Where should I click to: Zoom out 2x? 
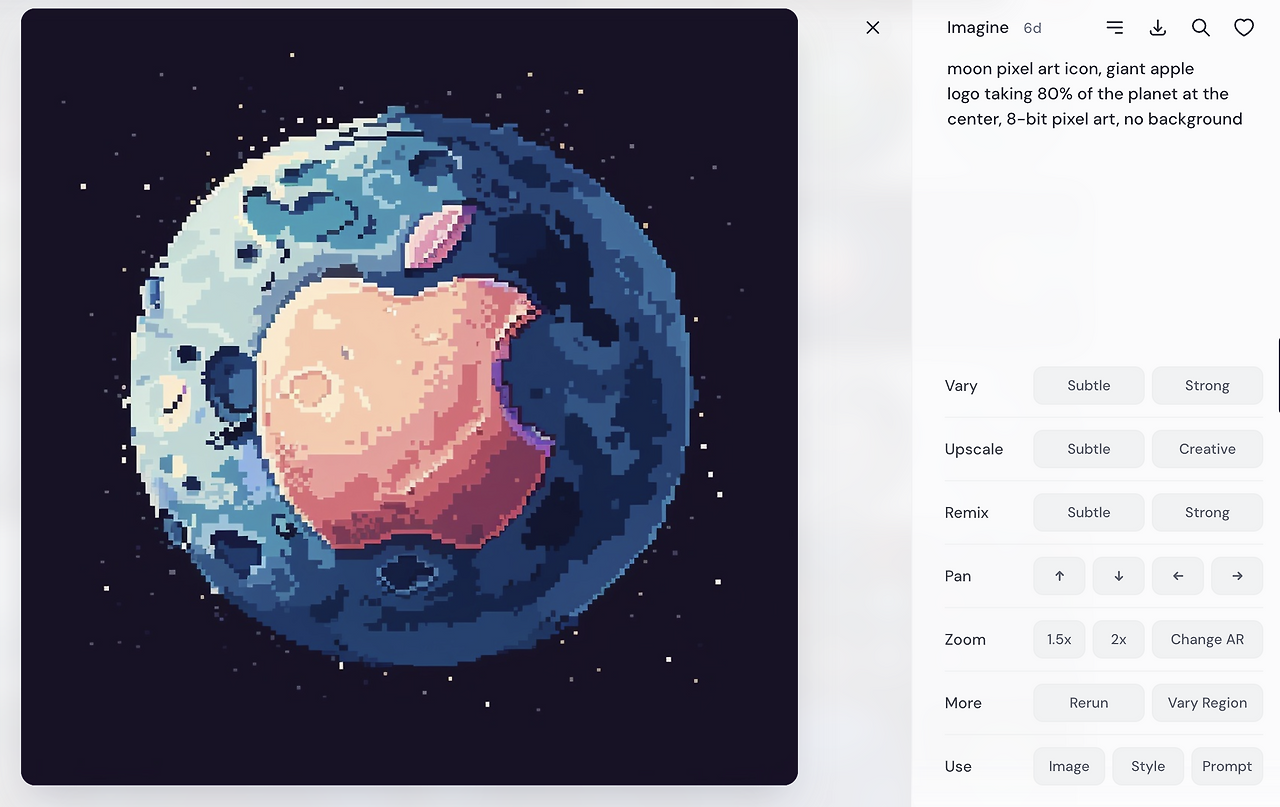click(1119, 640)
